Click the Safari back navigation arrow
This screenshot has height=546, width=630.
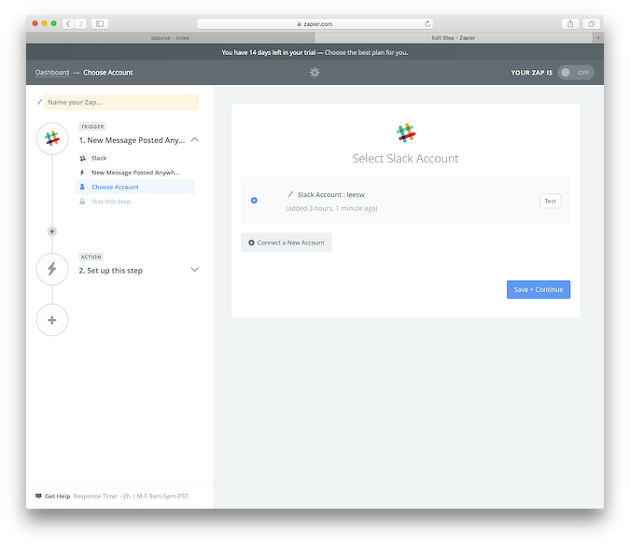pyautogui.click(x=68, y=24)
